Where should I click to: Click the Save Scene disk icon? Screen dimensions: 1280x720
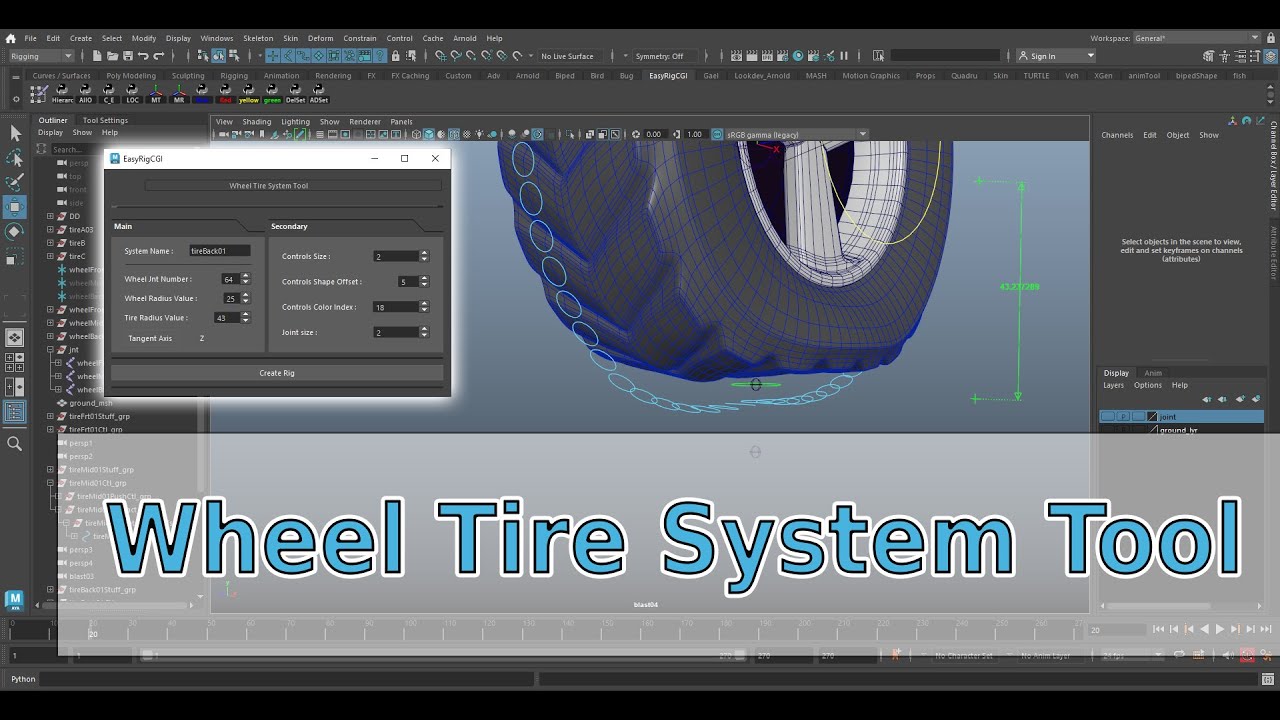[x=128, y=56]
